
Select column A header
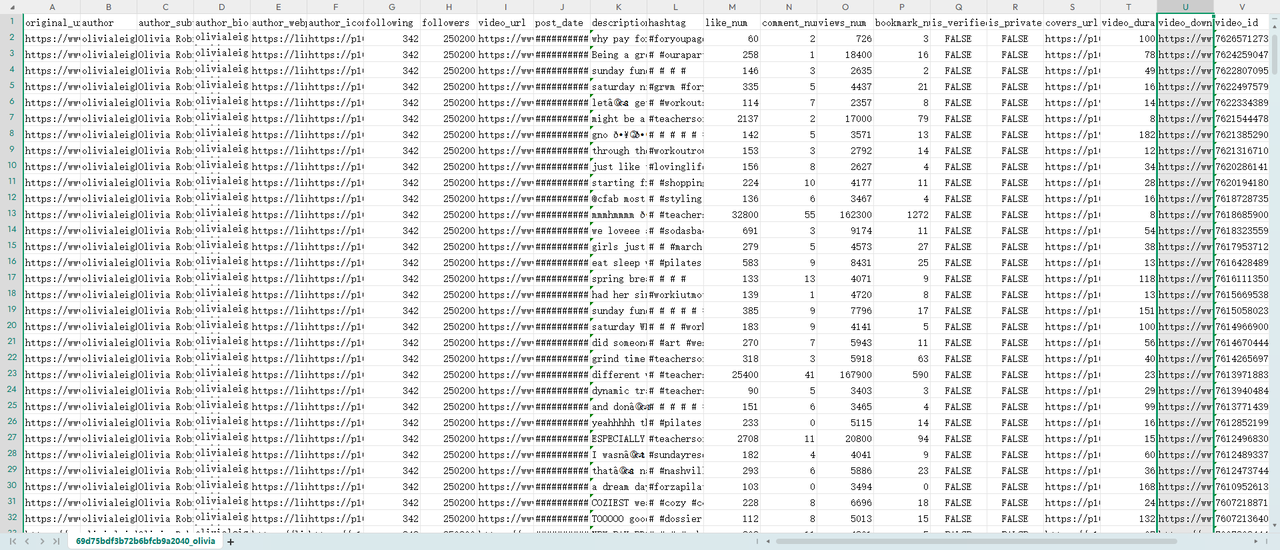(x=51, y=7)
